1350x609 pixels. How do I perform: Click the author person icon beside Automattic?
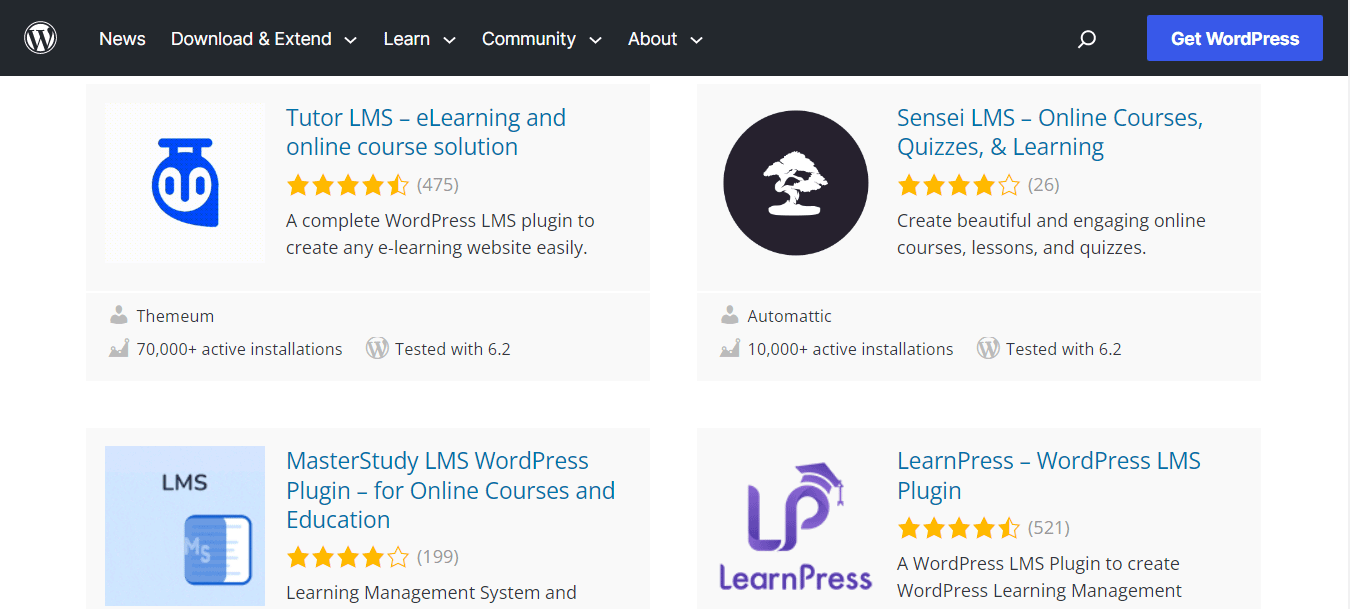point(730,316)
